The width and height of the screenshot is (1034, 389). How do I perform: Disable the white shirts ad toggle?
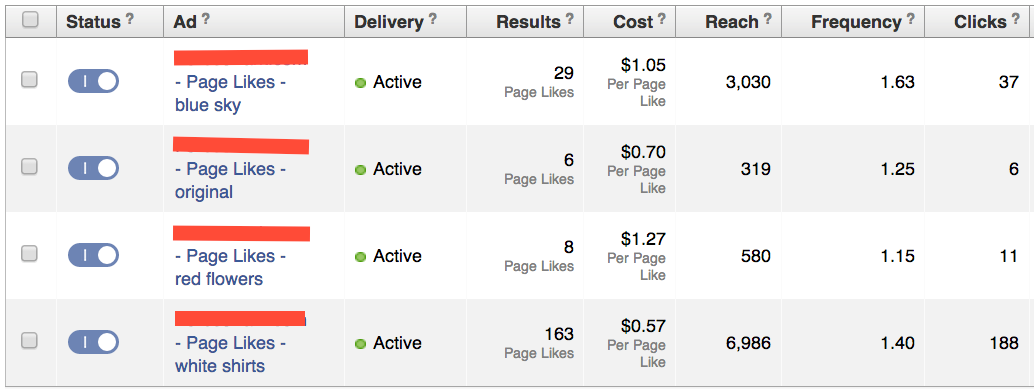(93, 342)
